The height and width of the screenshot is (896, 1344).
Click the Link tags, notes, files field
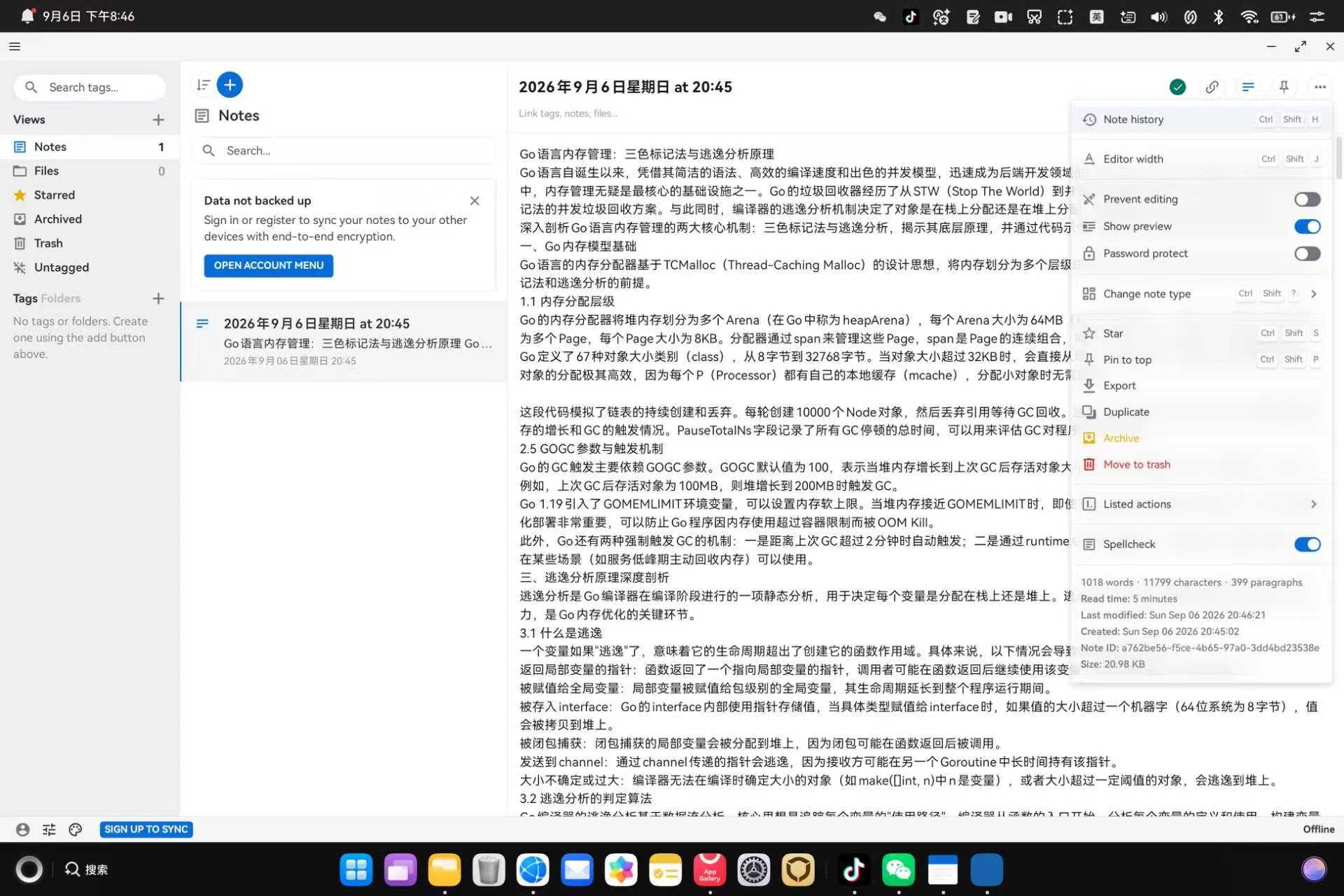pos(568,113)
